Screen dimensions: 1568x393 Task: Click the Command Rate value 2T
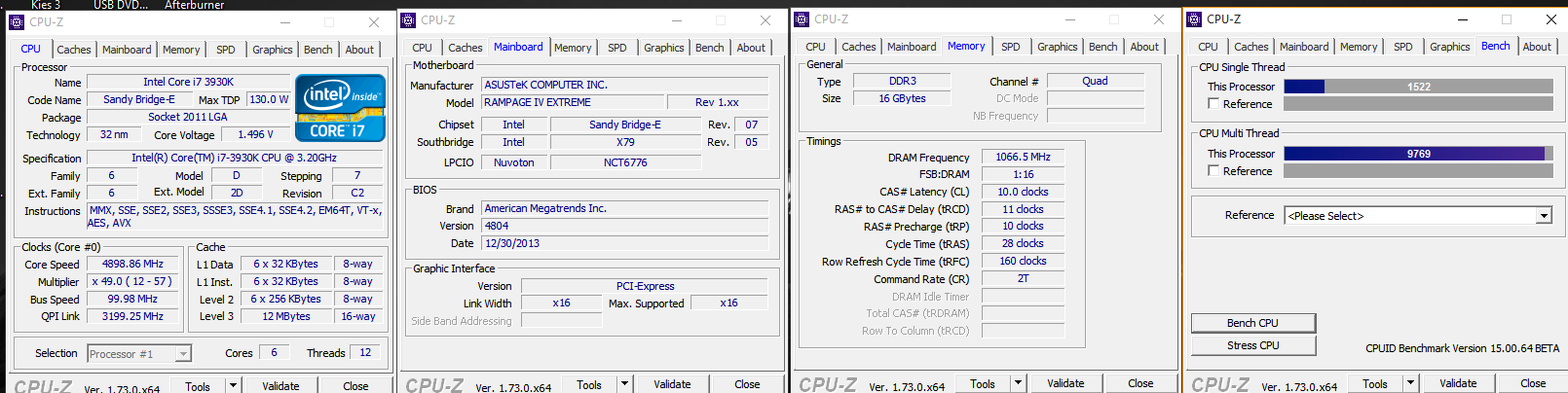(x=1023, y=278)
